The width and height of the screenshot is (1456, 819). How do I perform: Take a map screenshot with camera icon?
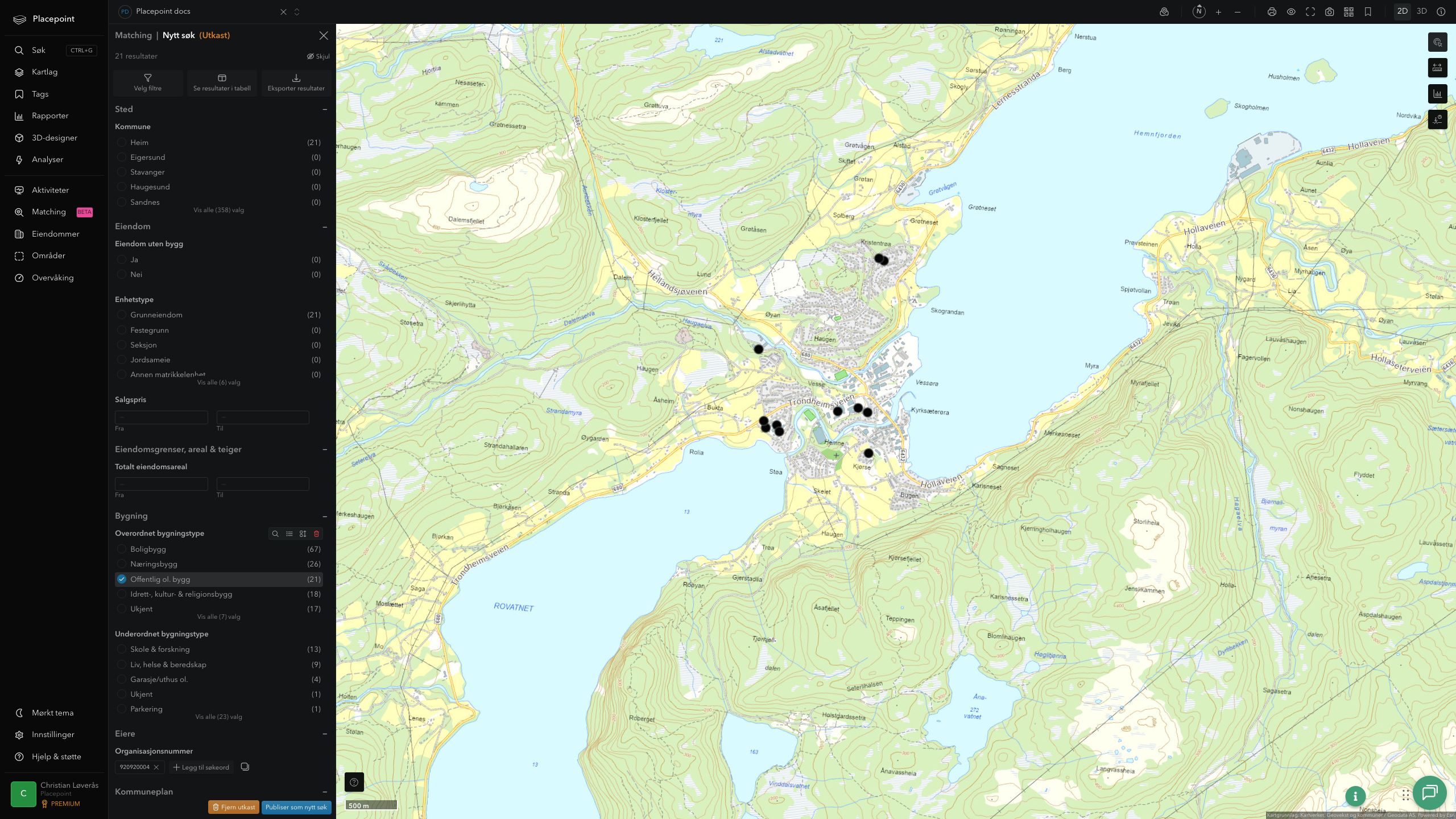[x=1330, y=11]
